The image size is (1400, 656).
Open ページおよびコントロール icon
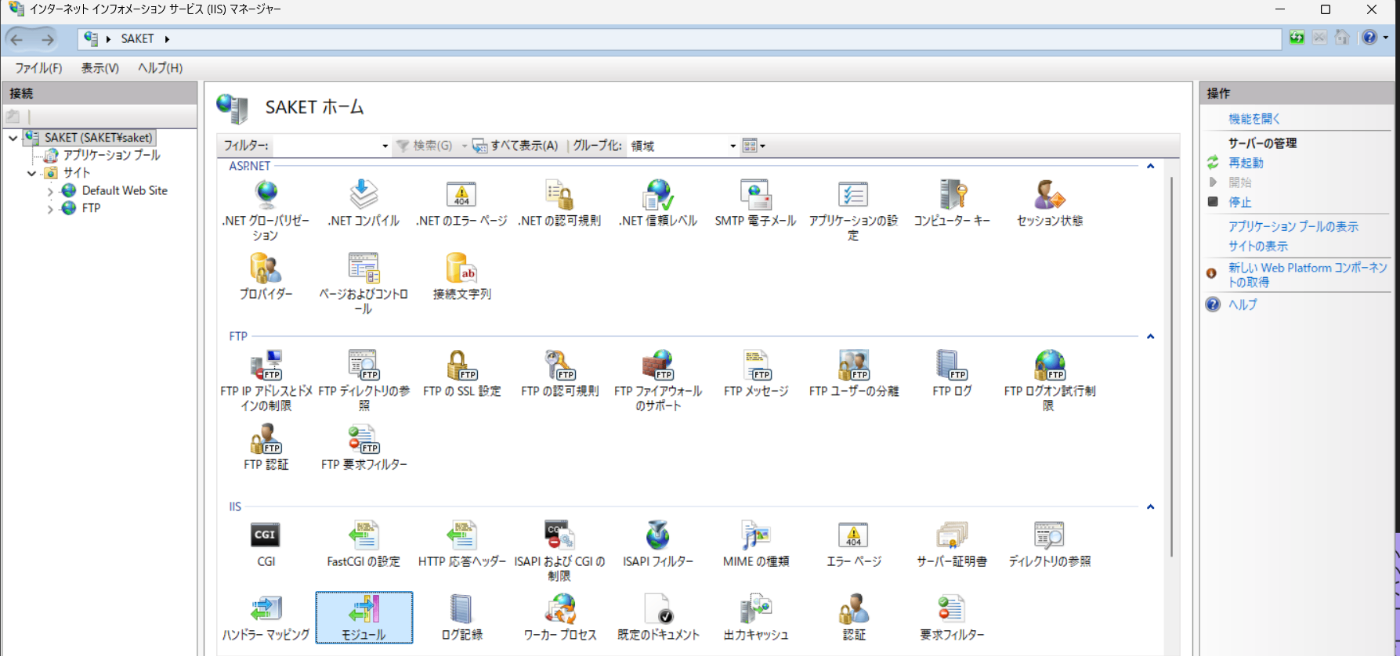[363, 284]
